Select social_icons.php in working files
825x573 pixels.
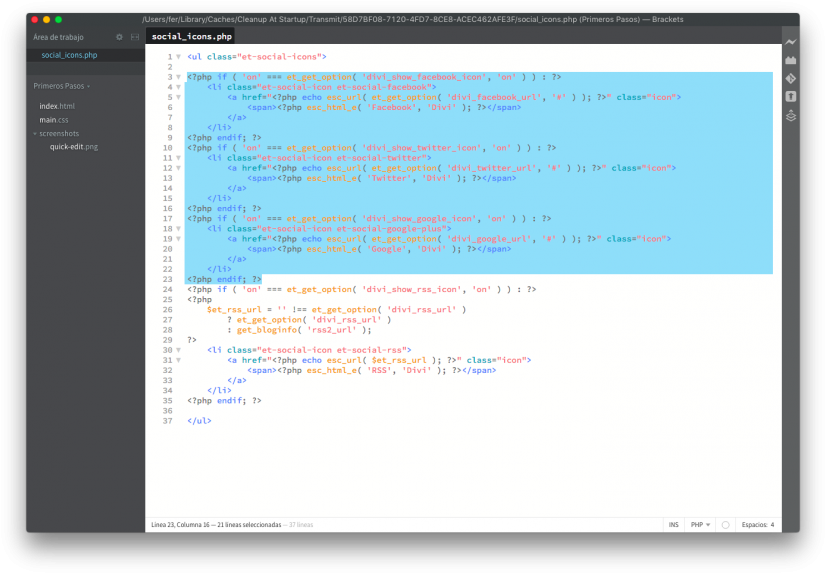click(69, 55)
